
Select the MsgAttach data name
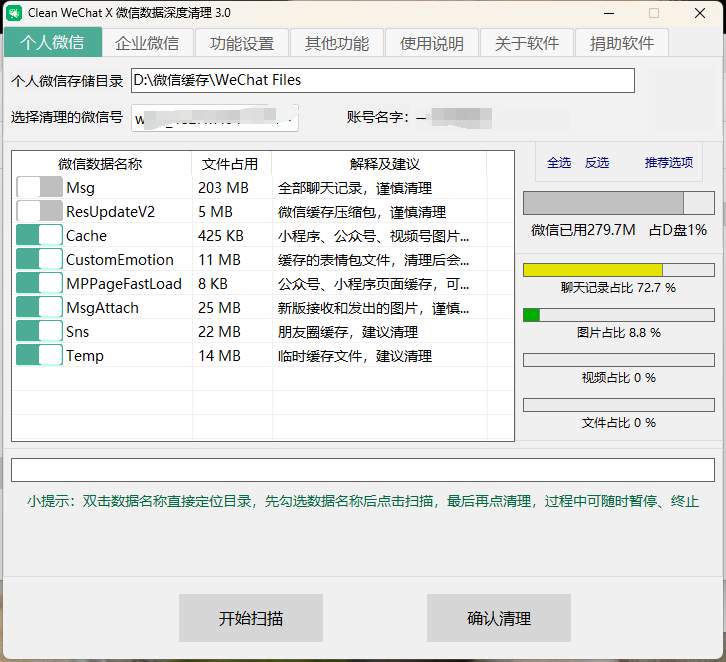tap(102, 308)
